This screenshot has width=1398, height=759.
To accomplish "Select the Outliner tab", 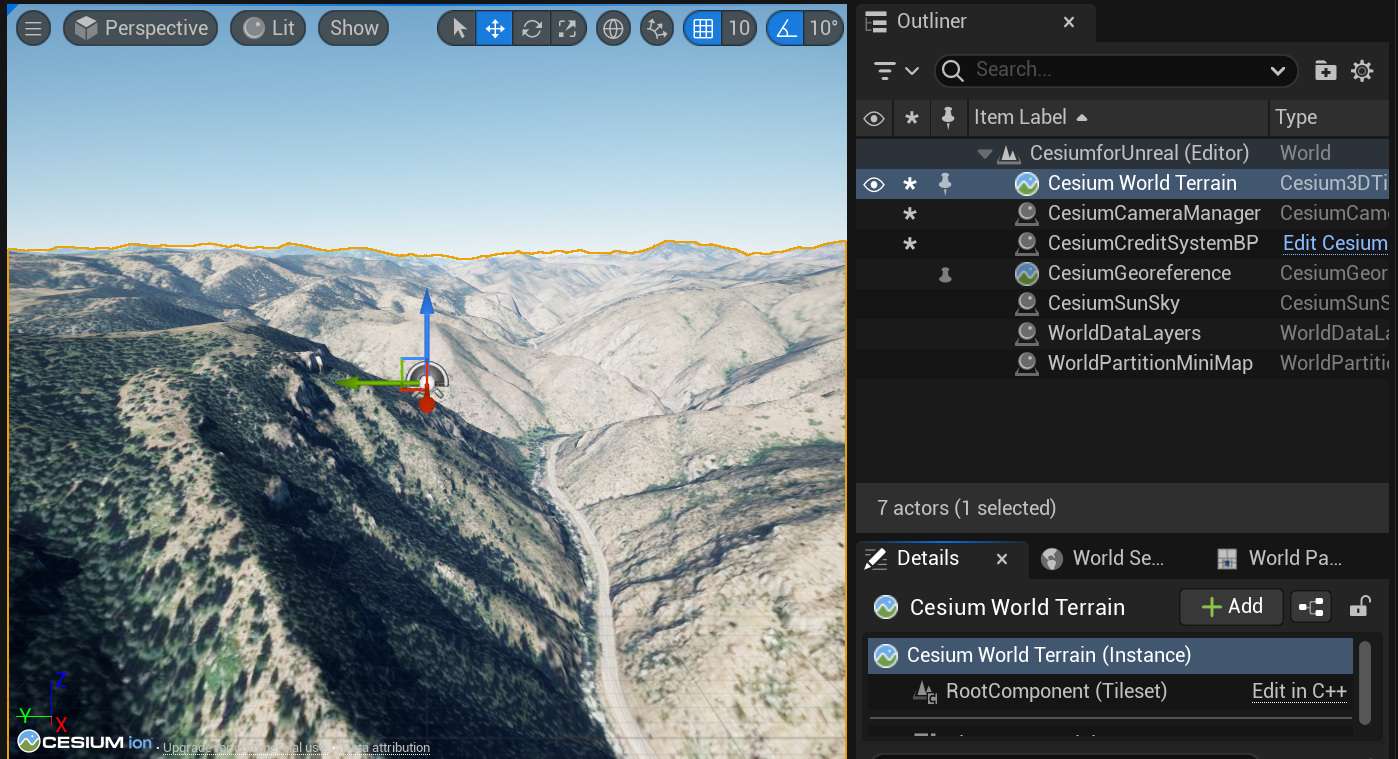I will point(930,21).
